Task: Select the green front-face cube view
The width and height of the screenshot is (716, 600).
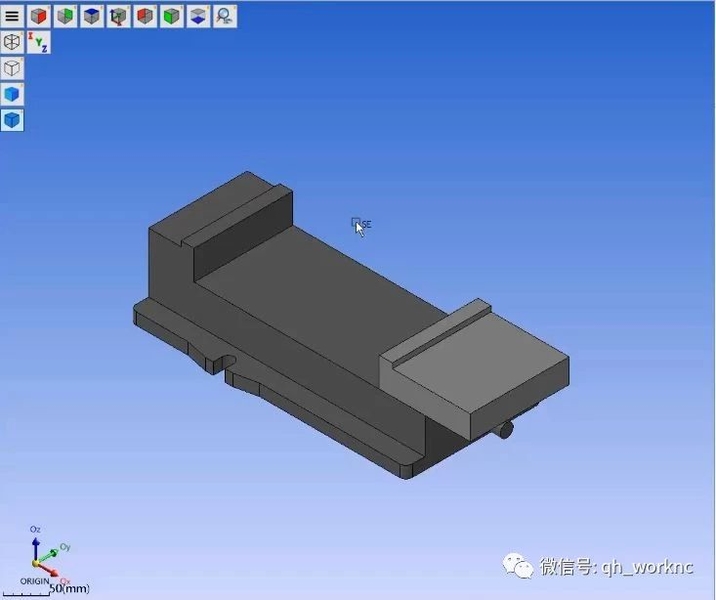Action: click(x=171, y=16)
